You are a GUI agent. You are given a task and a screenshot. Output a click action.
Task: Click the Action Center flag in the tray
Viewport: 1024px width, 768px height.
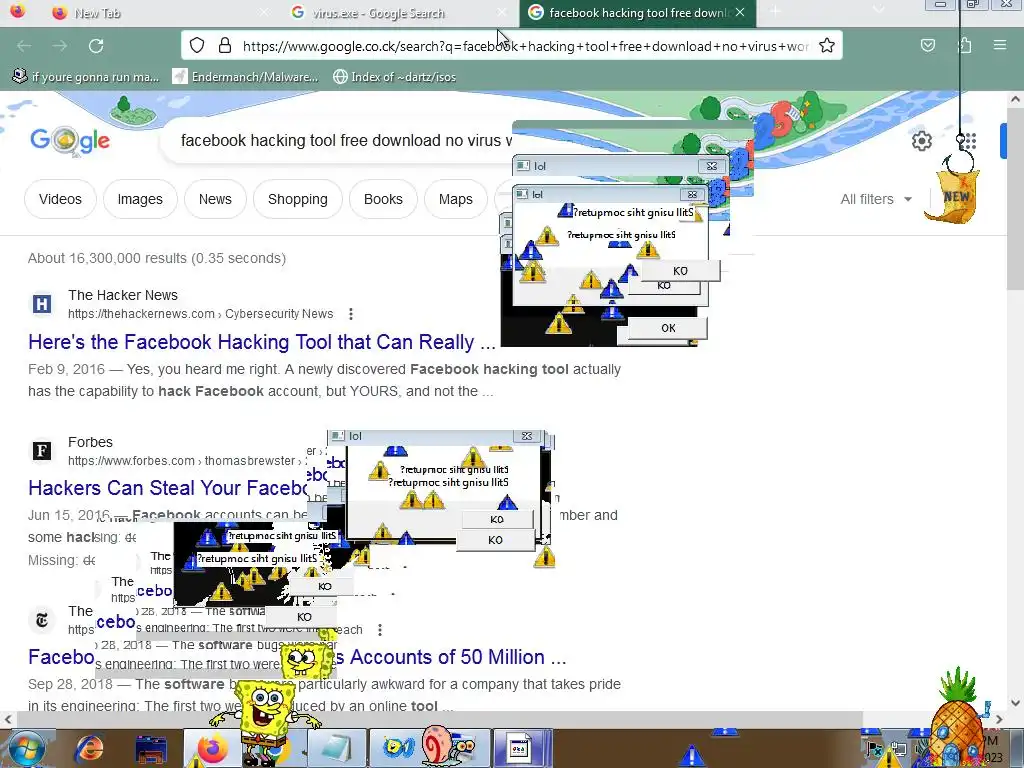[873, 750]
